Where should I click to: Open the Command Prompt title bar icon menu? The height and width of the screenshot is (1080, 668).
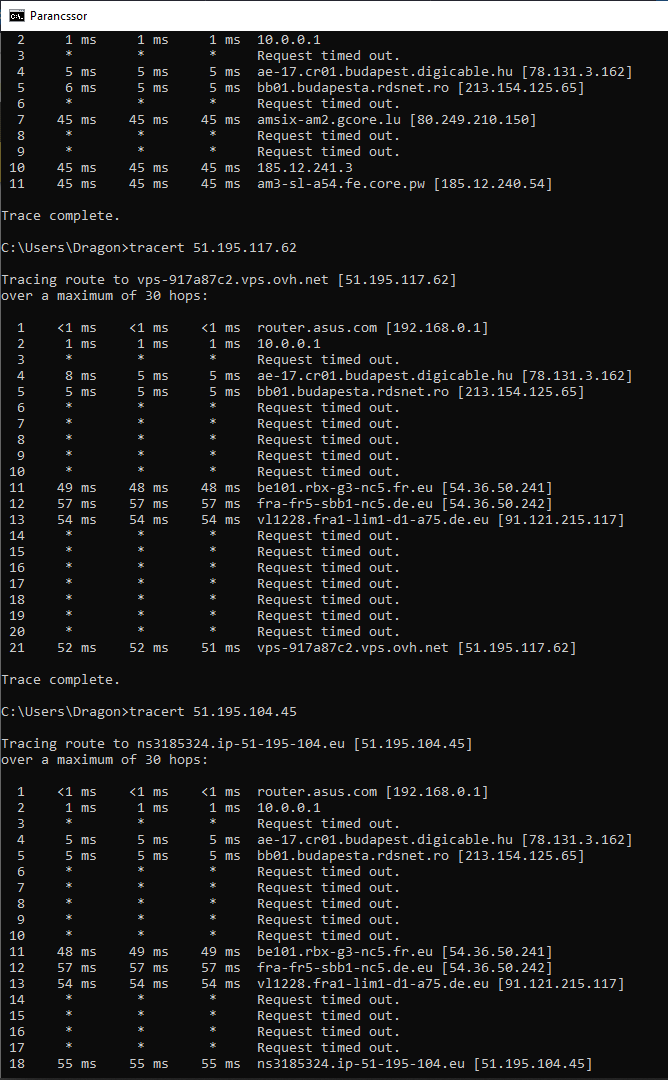coord(17,15)
